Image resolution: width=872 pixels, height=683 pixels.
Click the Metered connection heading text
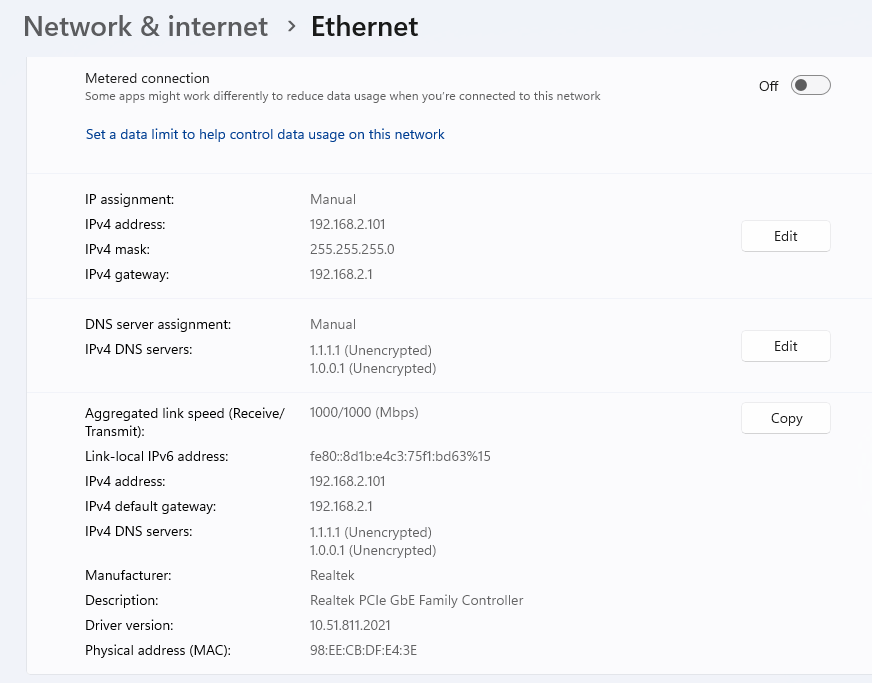147,78
